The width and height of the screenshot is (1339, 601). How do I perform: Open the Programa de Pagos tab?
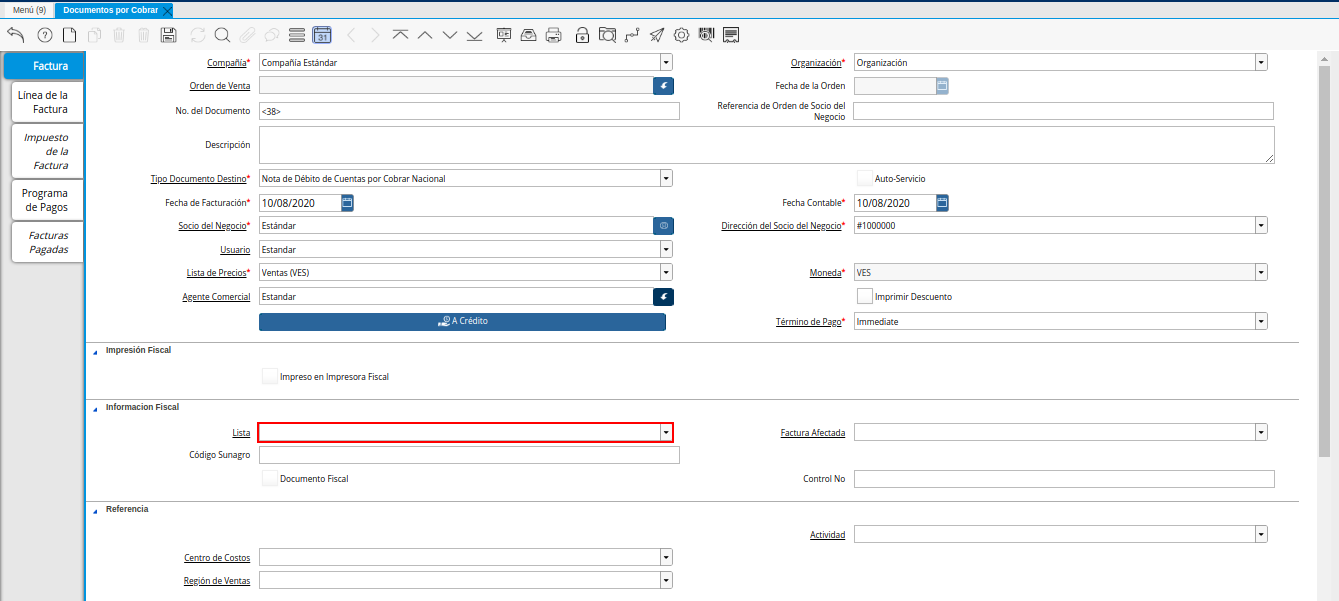click(x=45, y=200)
